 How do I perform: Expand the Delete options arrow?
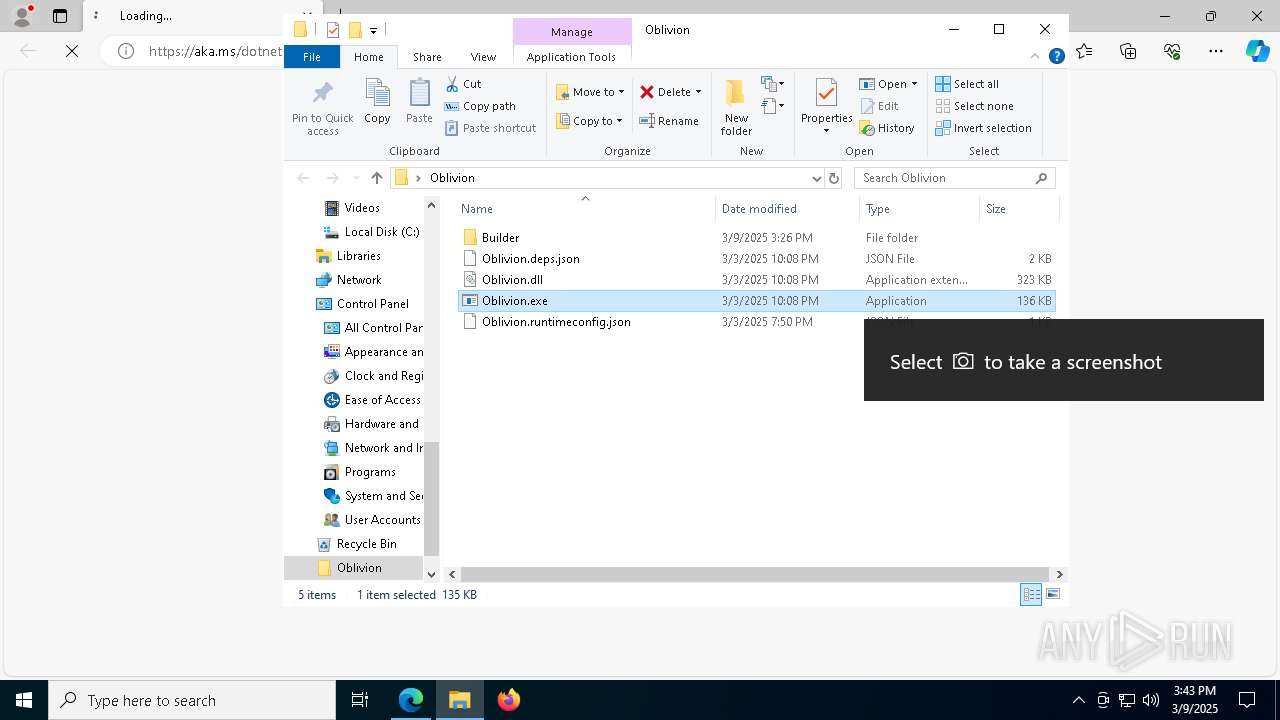coord(698,92)
